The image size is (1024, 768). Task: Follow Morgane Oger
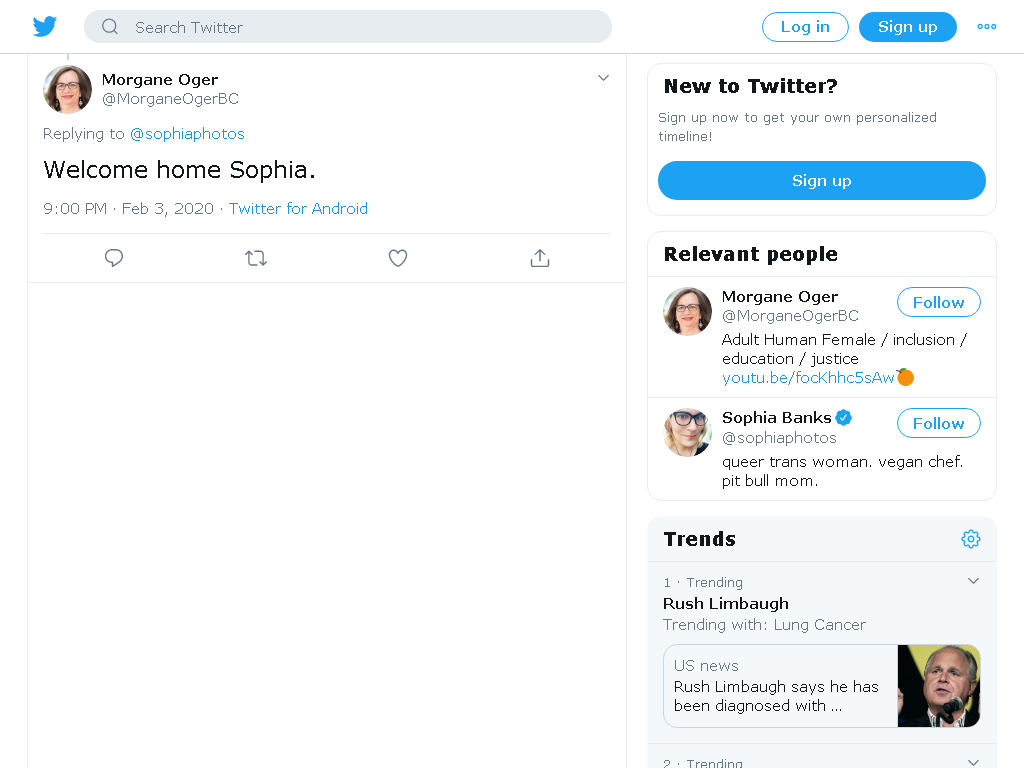point(938,302)
